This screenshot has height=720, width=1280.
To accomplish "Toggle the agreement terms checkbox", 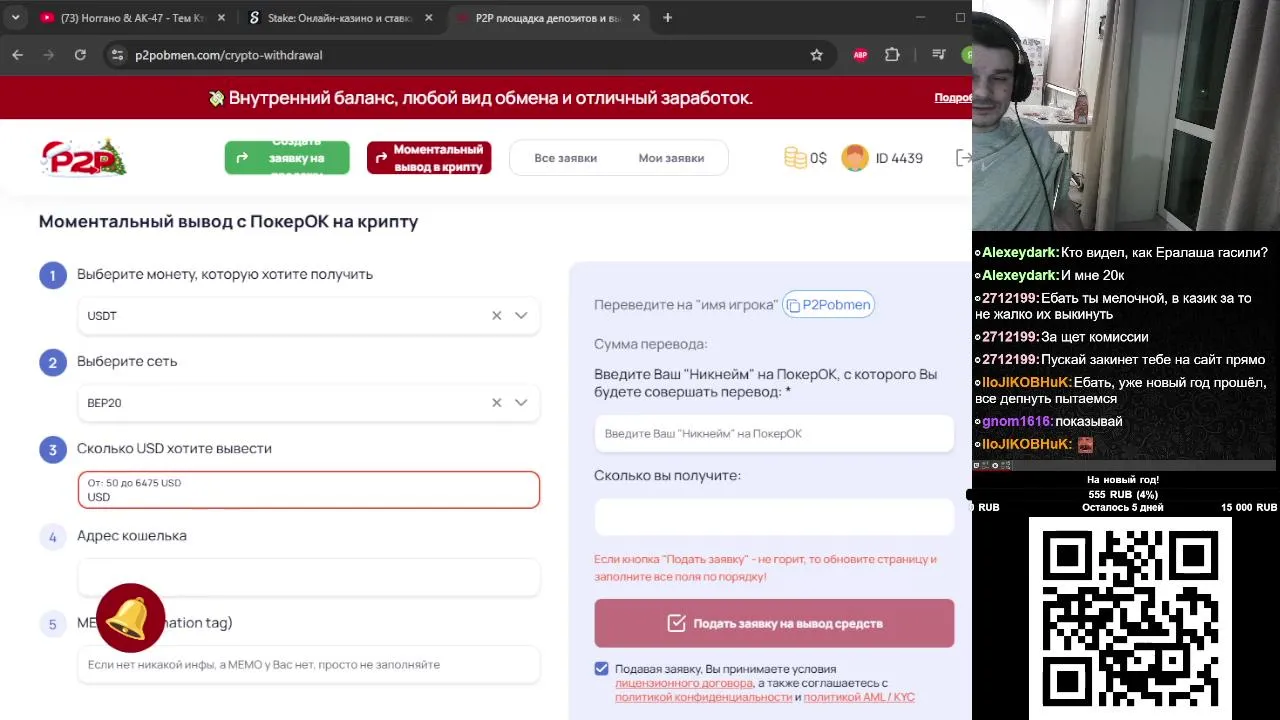I will point(601,668).
